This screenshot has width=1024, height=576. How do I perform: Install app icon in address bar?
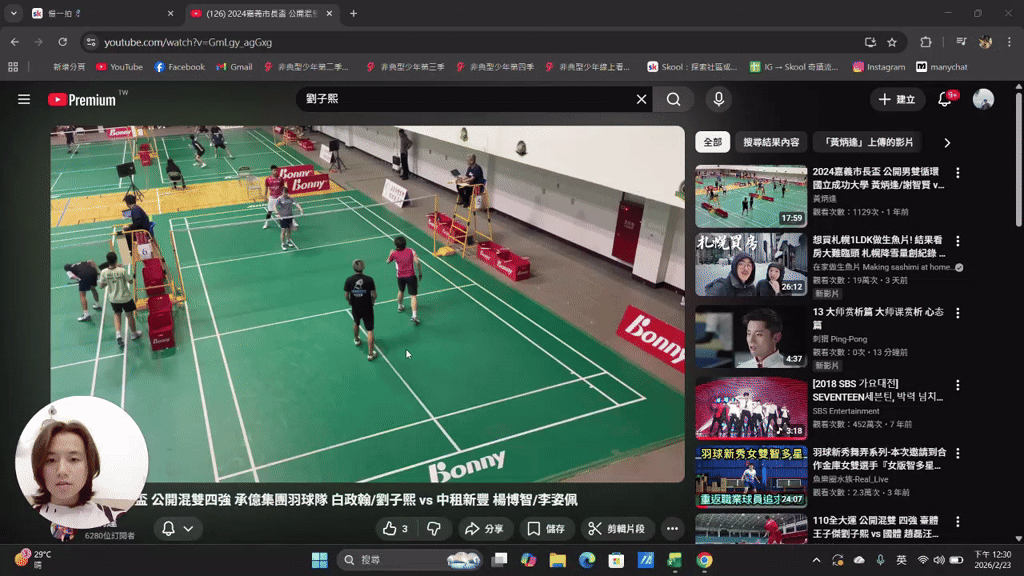871,42
